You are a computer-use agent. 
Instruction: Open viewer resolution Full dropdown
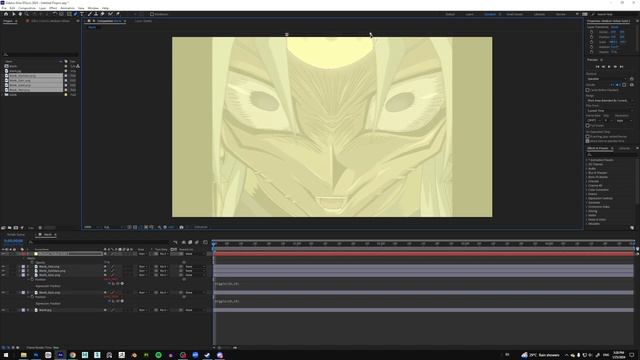click(x=112, y=227)
